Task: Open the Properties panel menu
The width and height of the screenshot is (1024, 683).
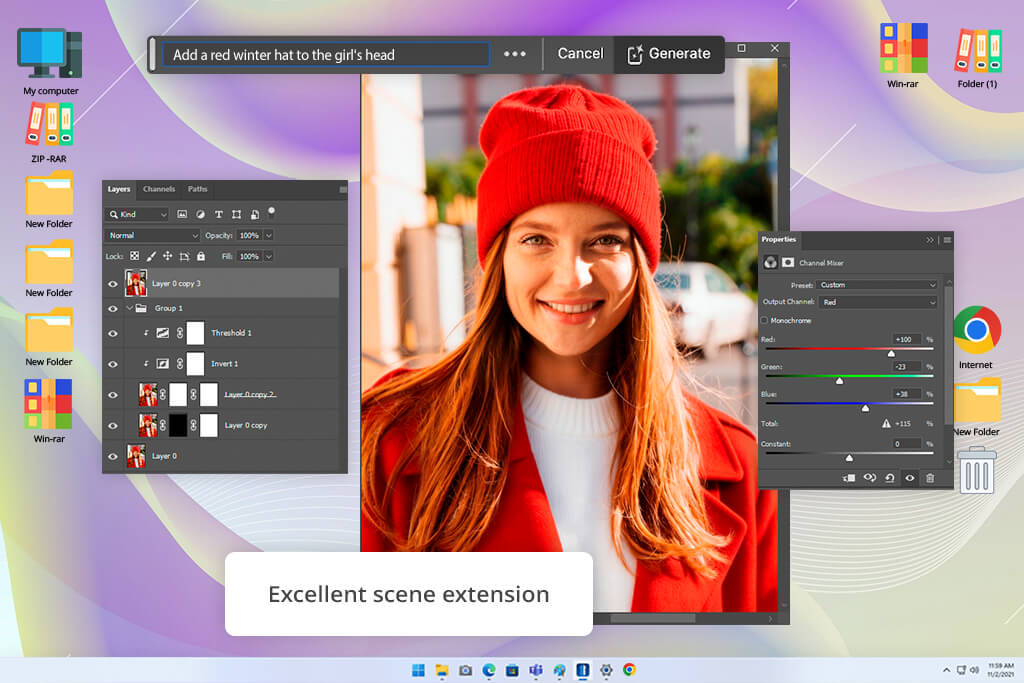Action: pyautogui.click(x=947, y=240)
